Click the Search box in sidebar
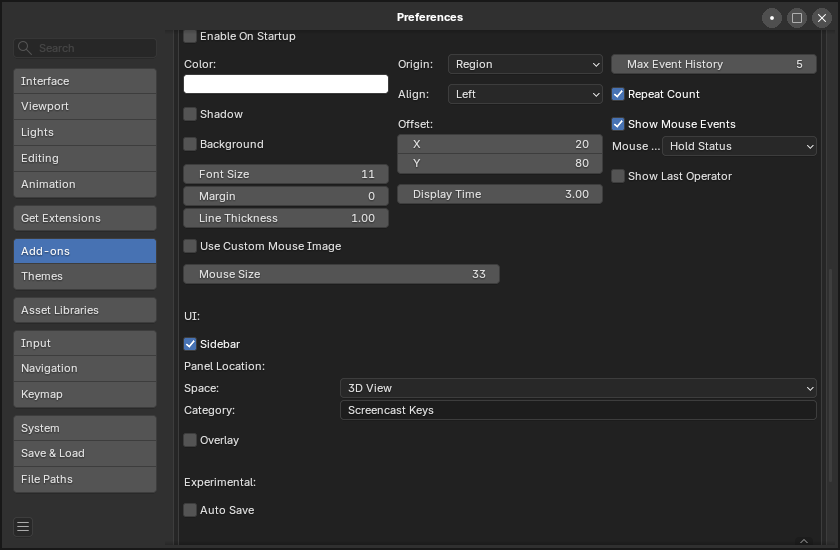 (x=85, y=48)
